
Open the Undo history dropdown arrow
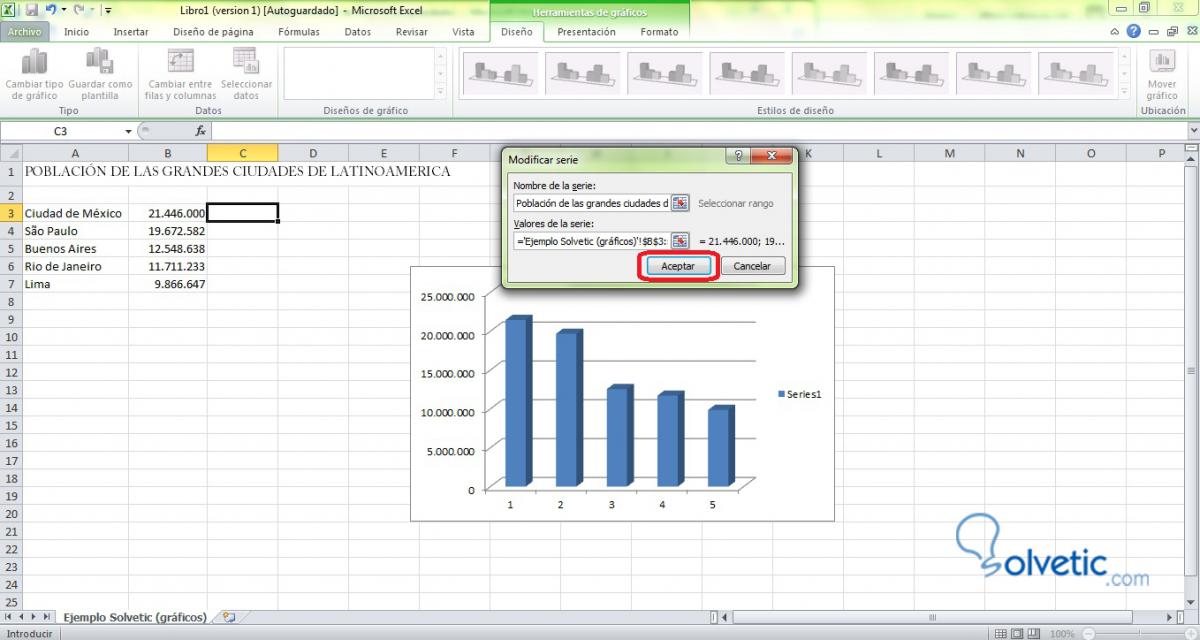62,10
